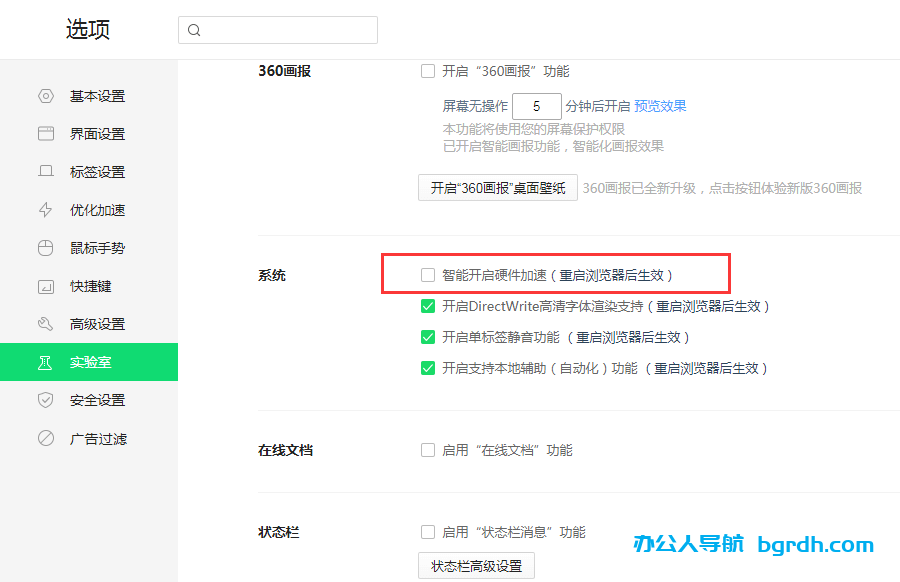Click the 实验室 flask icon
Image resolution: width=900 pixels, height=582 pixels.
pos(45,362)
